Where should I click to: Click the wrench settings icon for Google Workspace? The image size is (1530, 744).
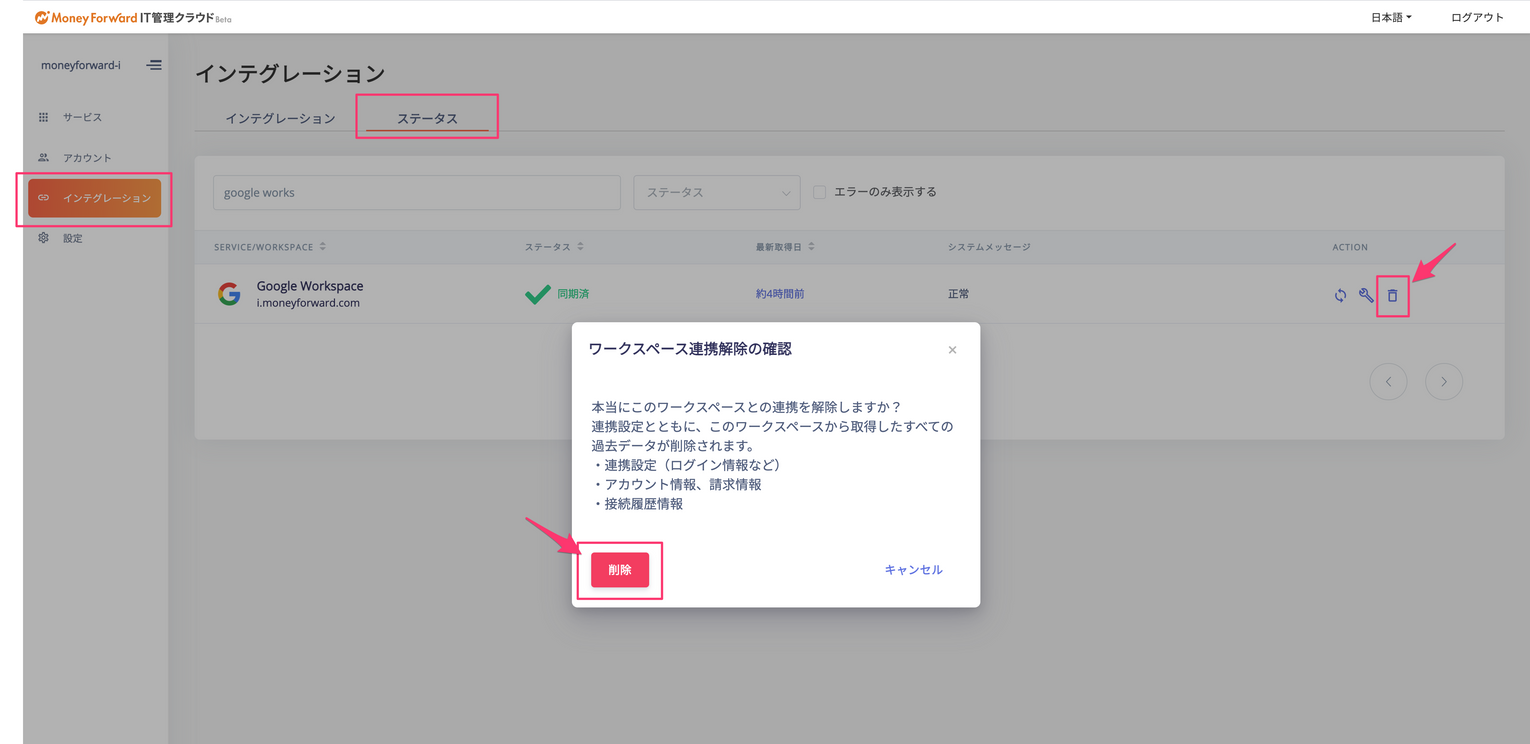1366,295
